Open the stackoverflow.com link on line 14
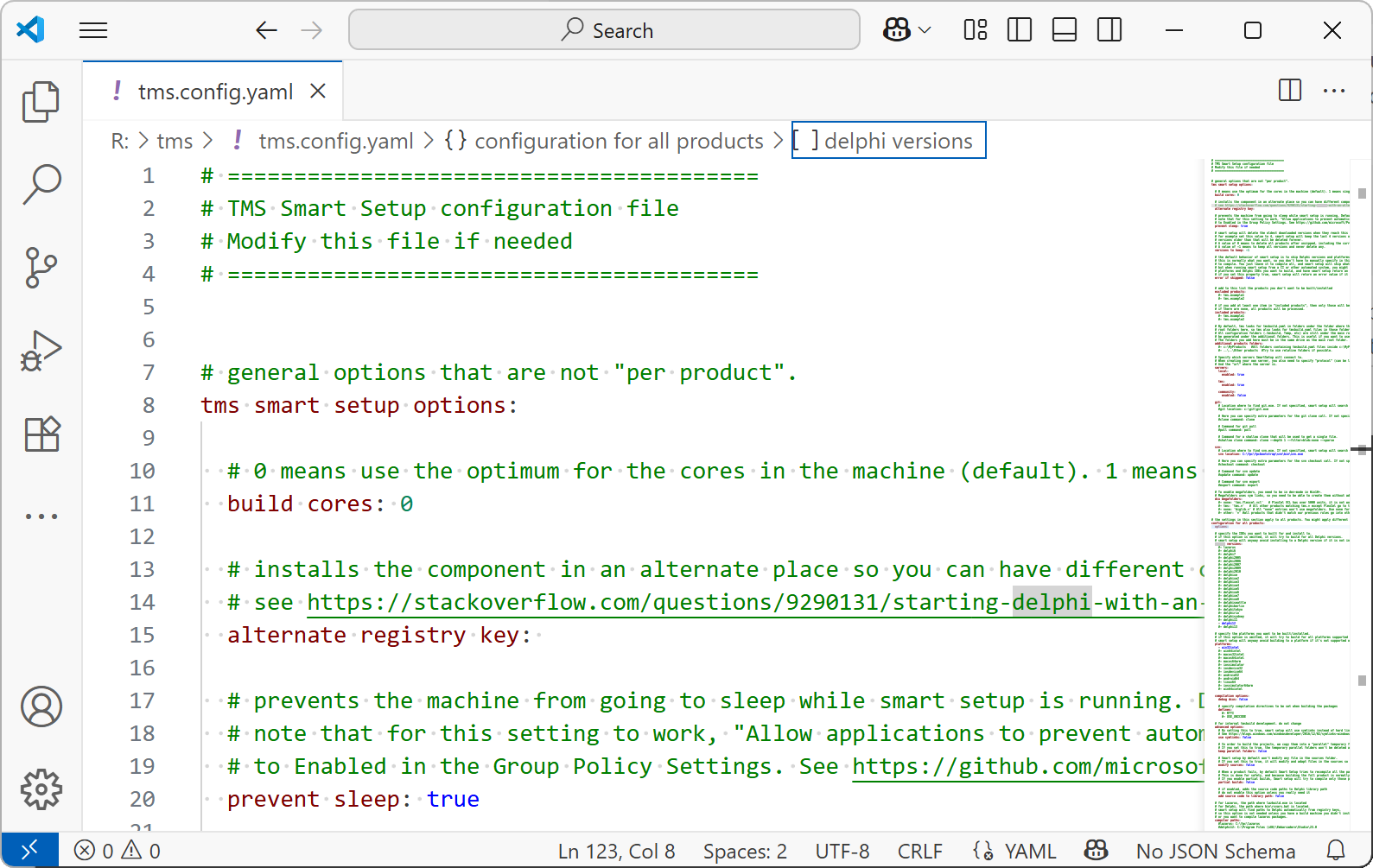The image size is (1373, 868). 755,602
